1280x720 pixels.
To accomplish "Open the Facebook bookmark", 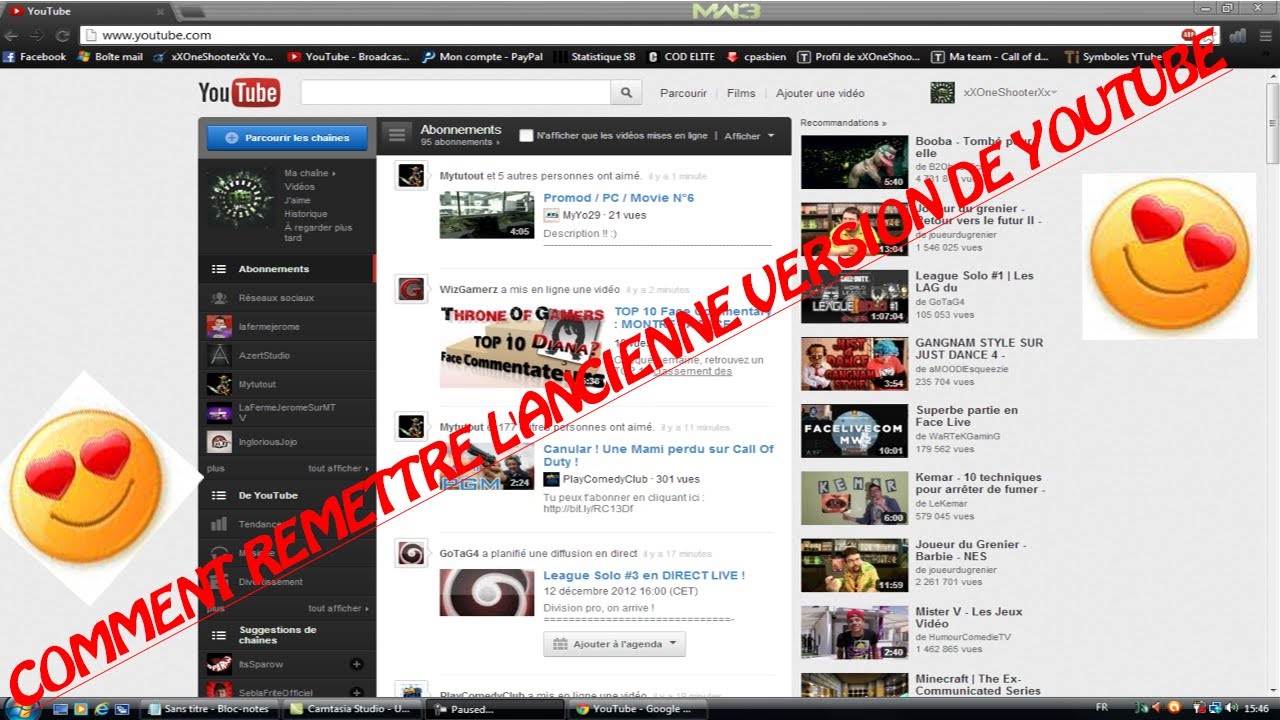I will [35, 57].
